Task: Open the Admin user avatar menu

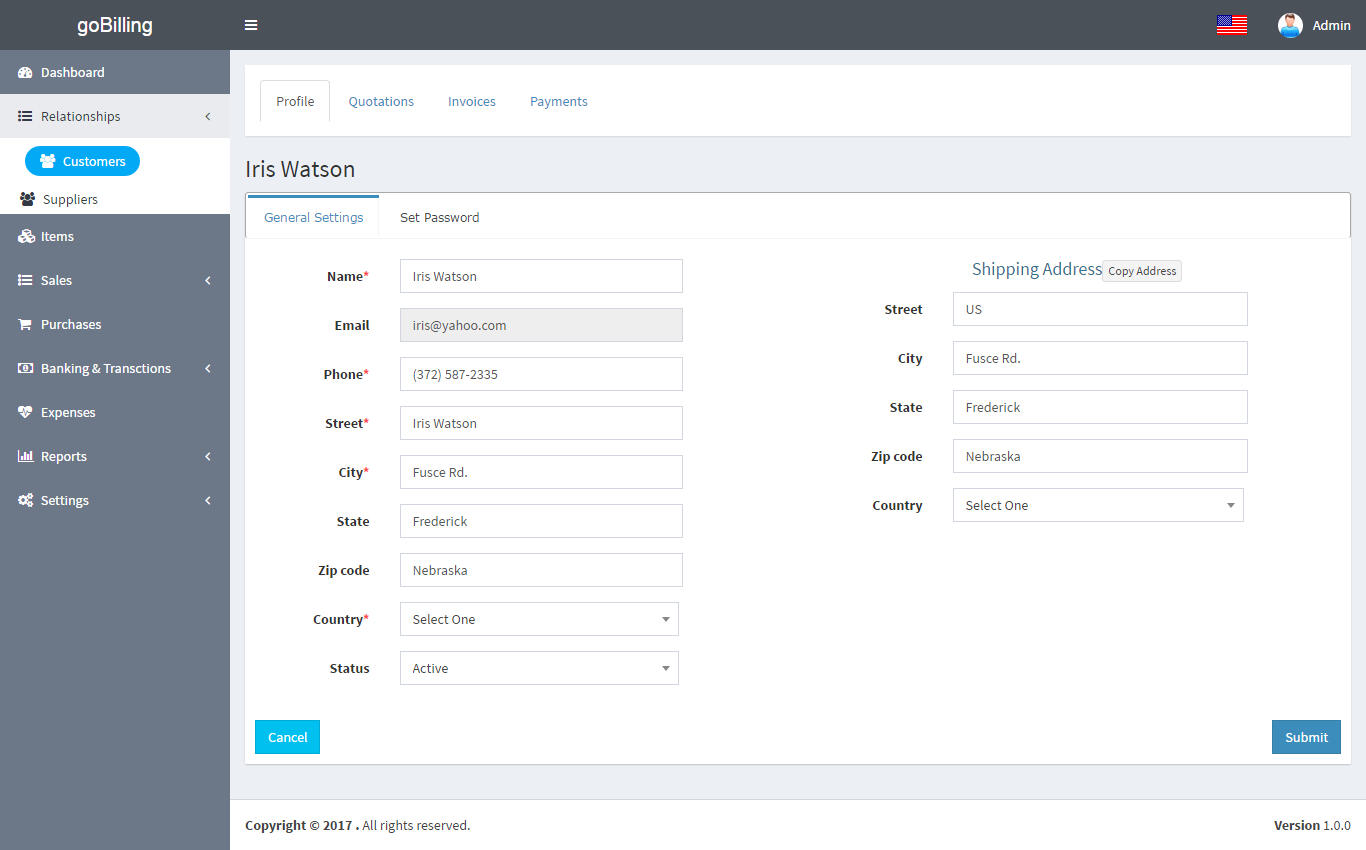Action: pos(1289,24)
